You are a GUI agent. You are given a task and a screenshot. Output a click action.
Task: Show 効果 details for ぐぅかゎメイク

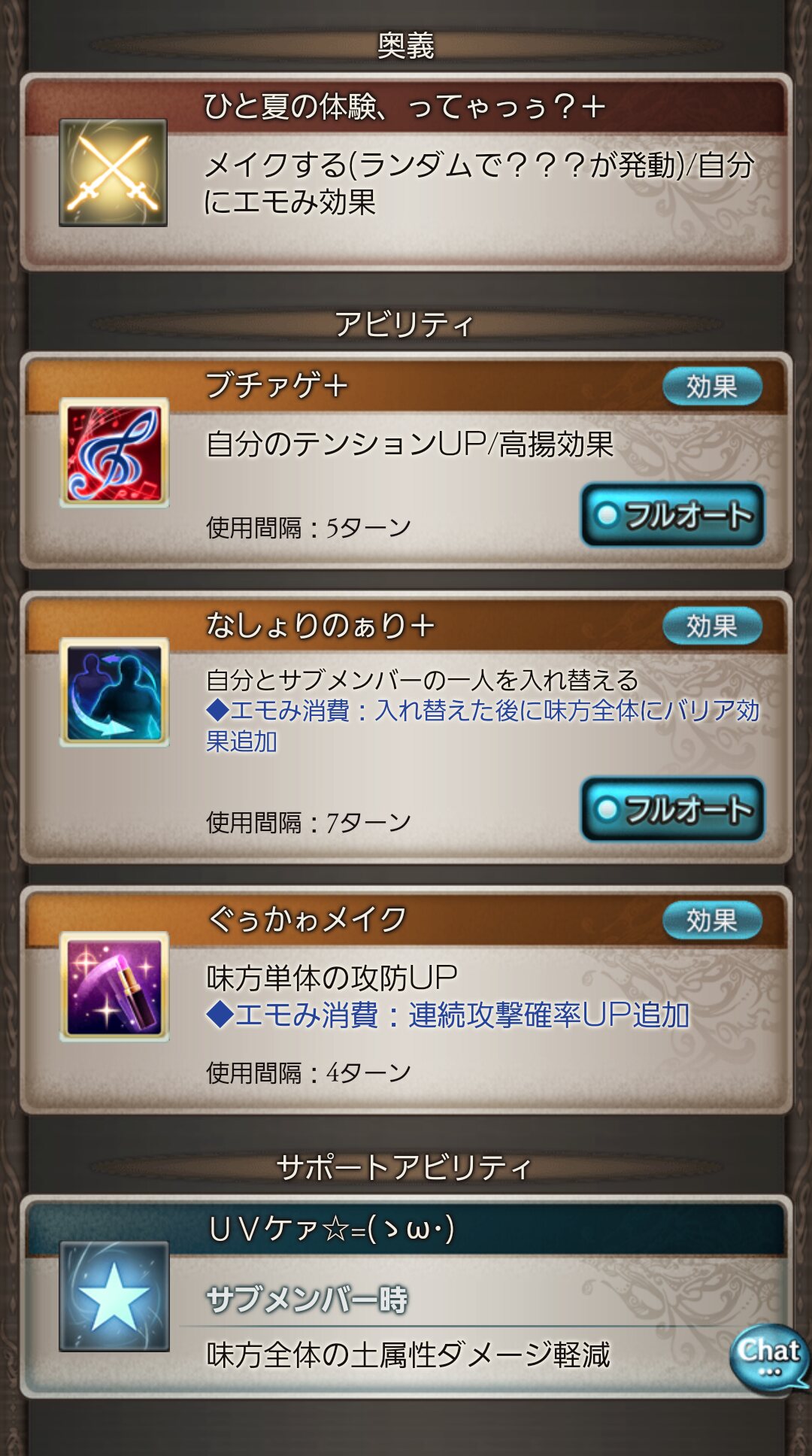point(712,920)
